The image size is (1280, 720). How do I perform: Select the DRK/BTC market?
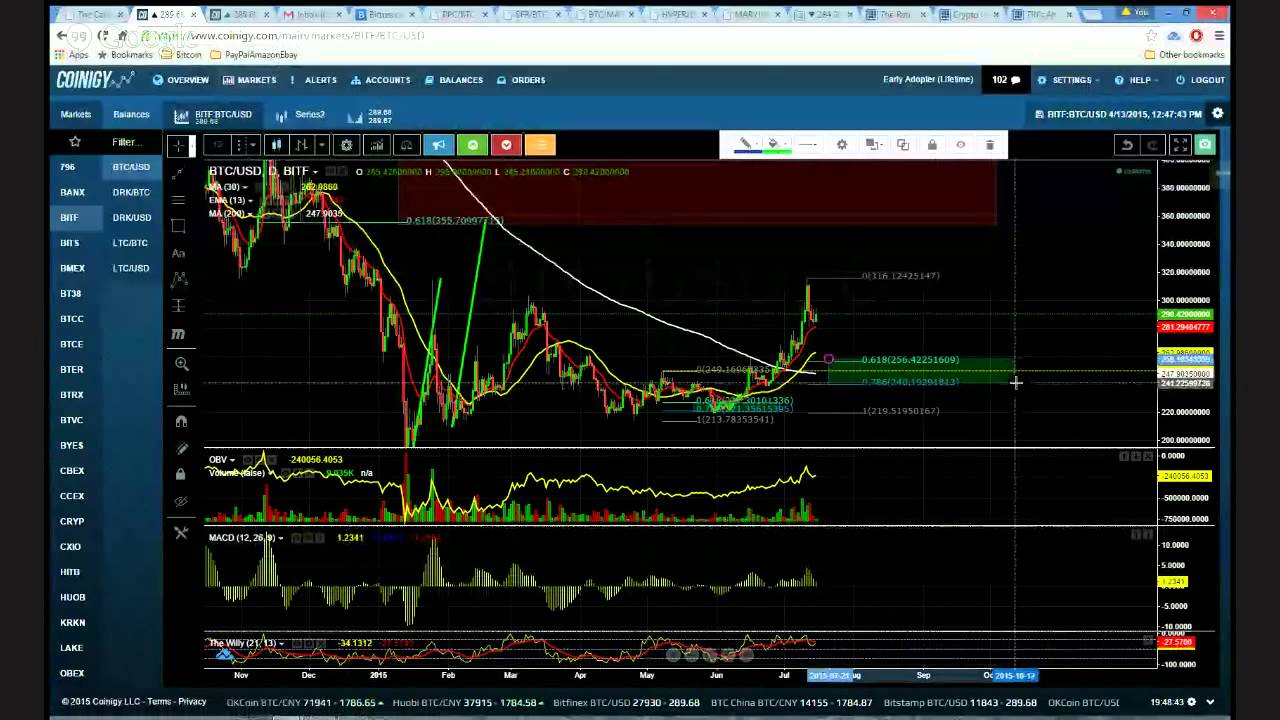[131, 192]
